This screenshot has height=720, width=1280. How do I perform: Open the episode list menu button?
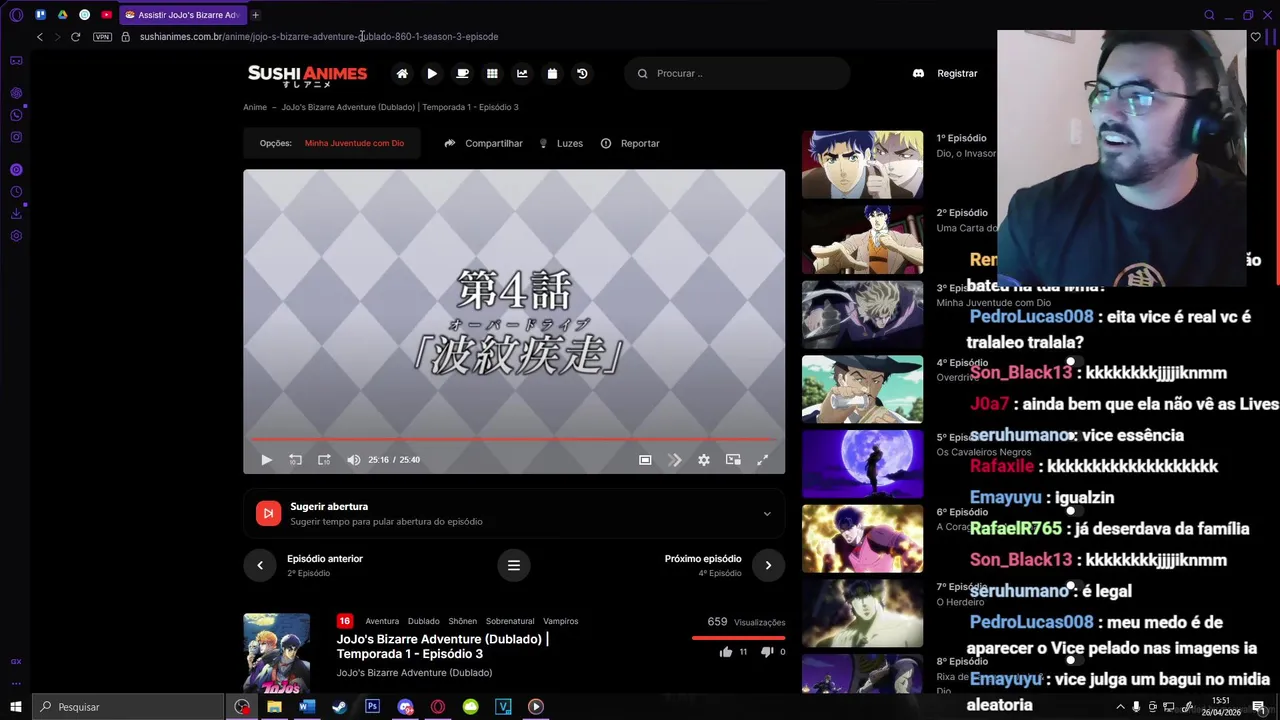514,565
